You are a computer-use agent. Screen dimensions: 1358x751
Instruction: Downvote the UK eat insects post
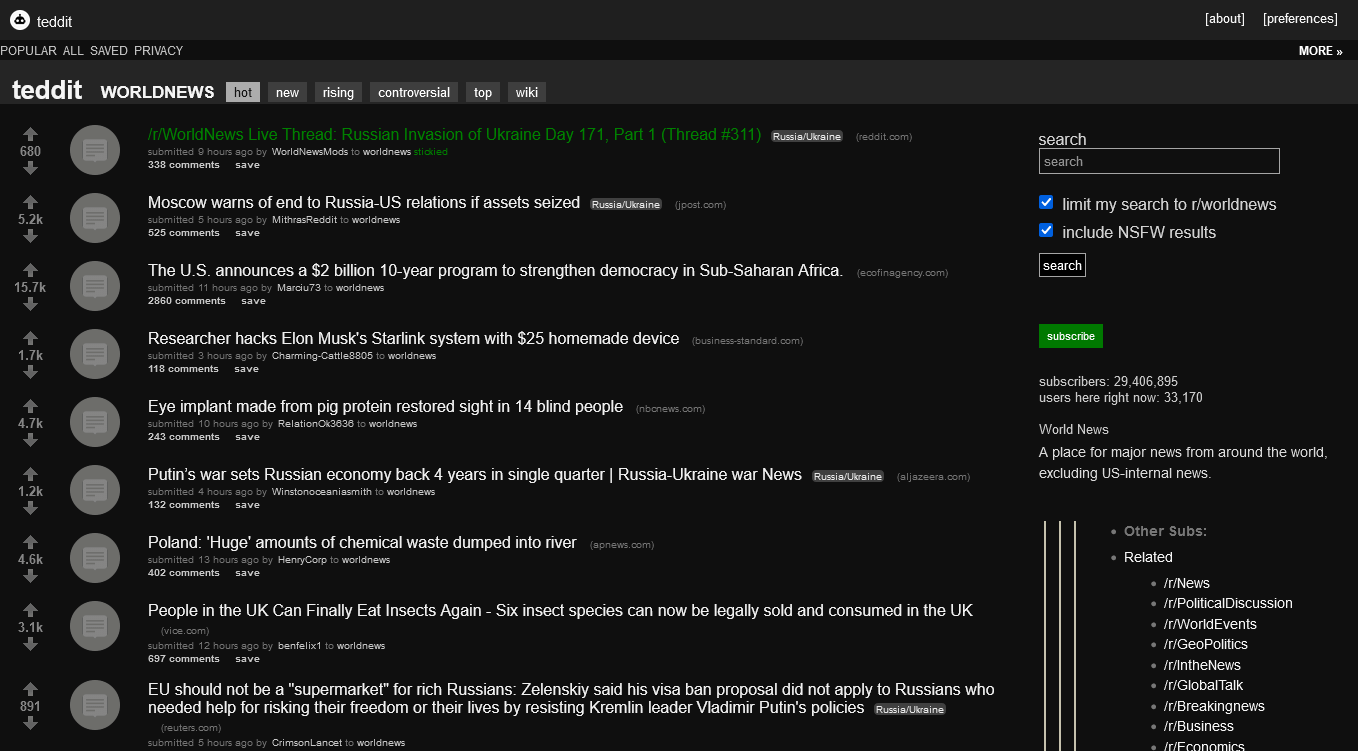[30, 644]
